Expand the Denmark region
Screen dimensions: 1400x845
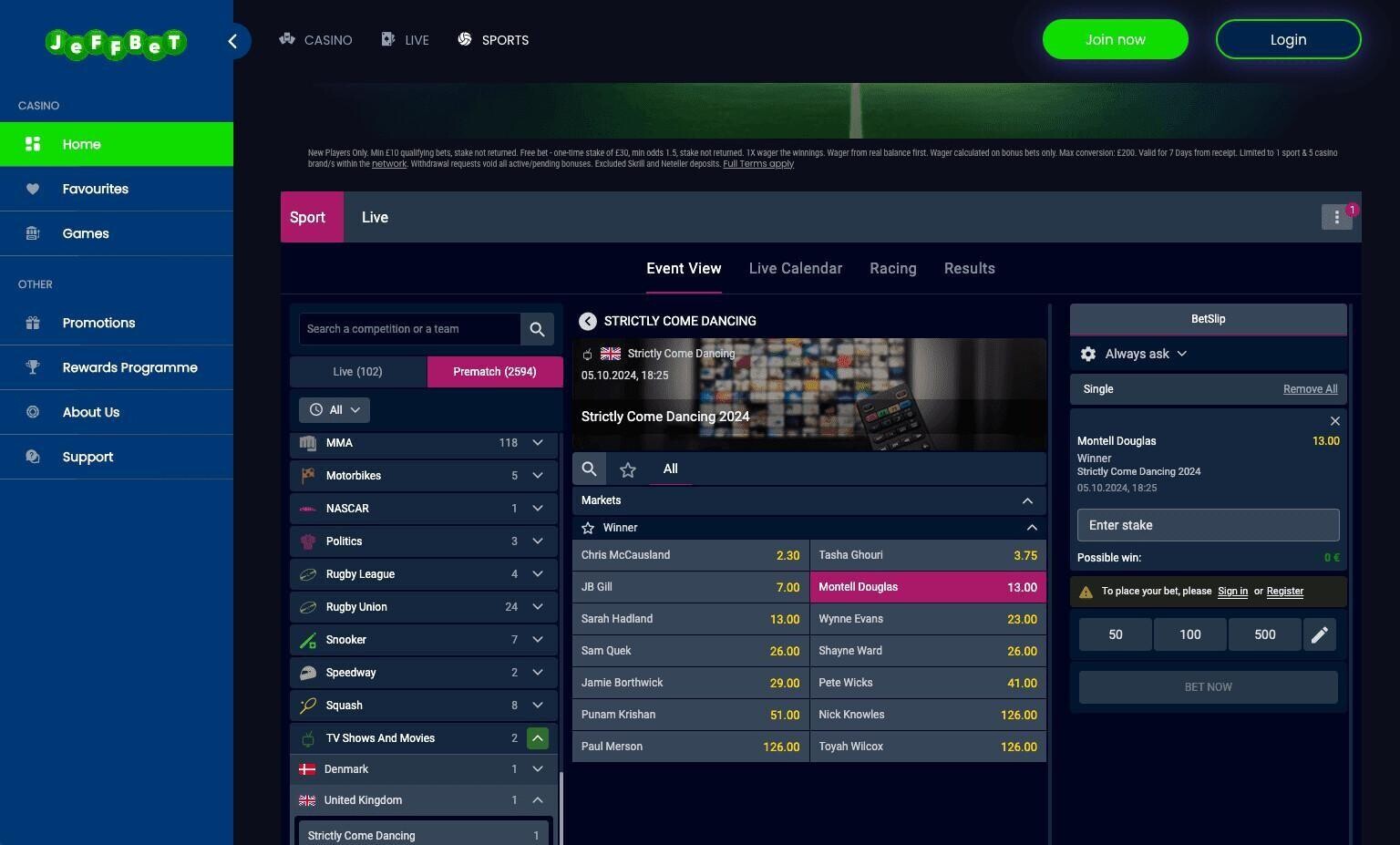click(x=538, y=769)
